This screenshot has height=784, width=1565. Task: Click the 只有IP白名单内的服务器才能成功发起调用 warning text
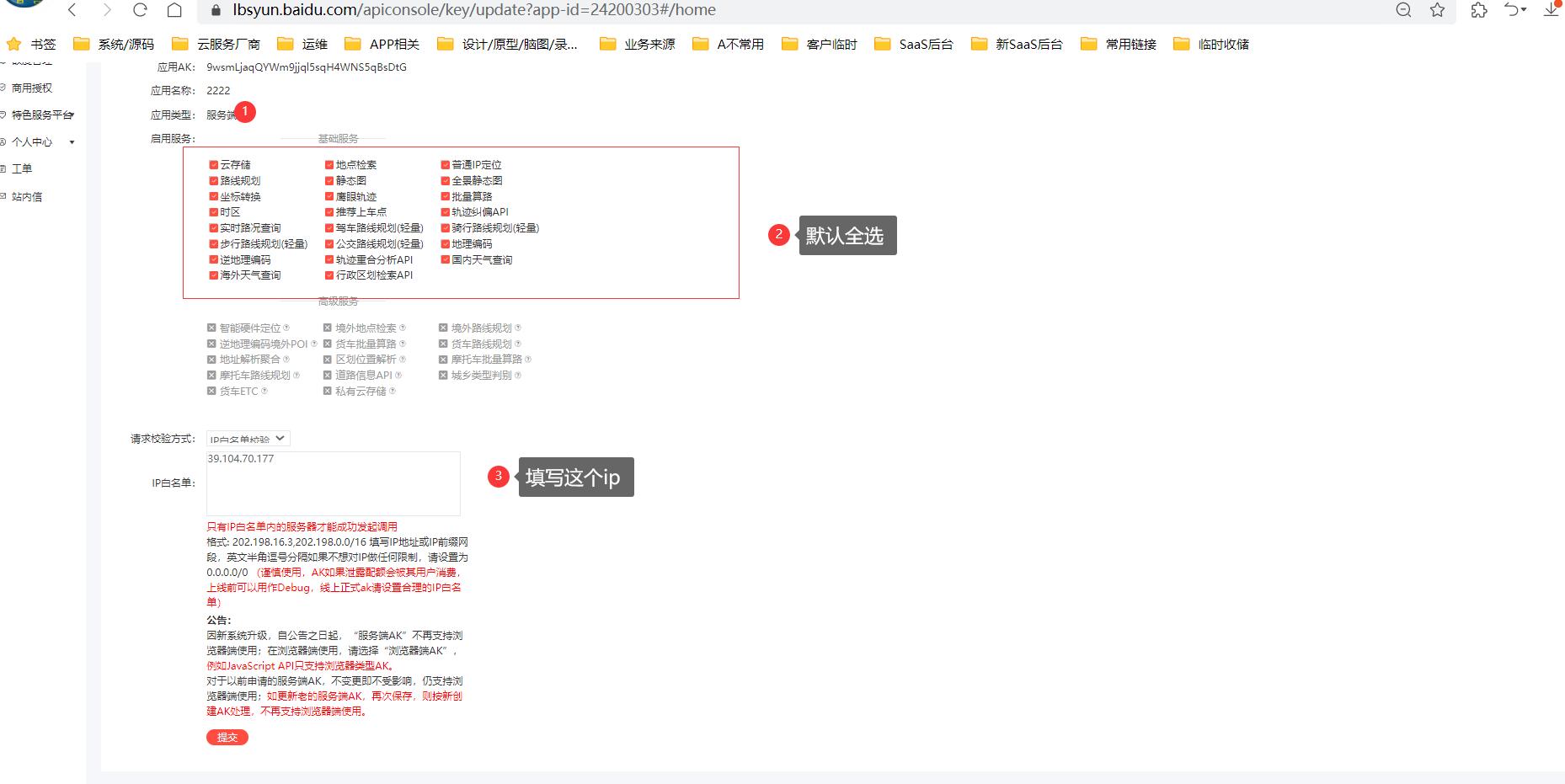pyautogui.click(x=302, y=526)
